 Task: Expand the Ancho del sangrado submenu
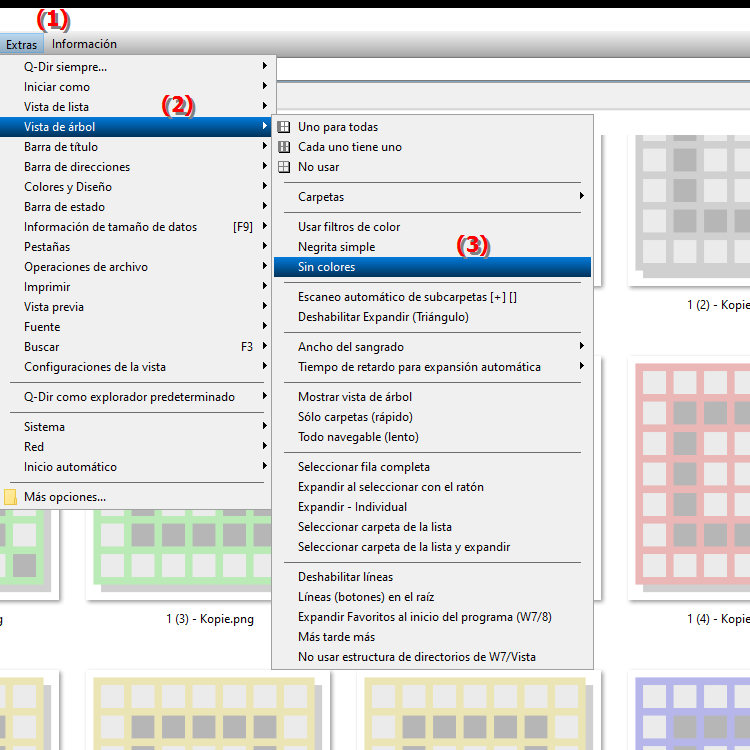pyautogui.click(x=432, y=347)
